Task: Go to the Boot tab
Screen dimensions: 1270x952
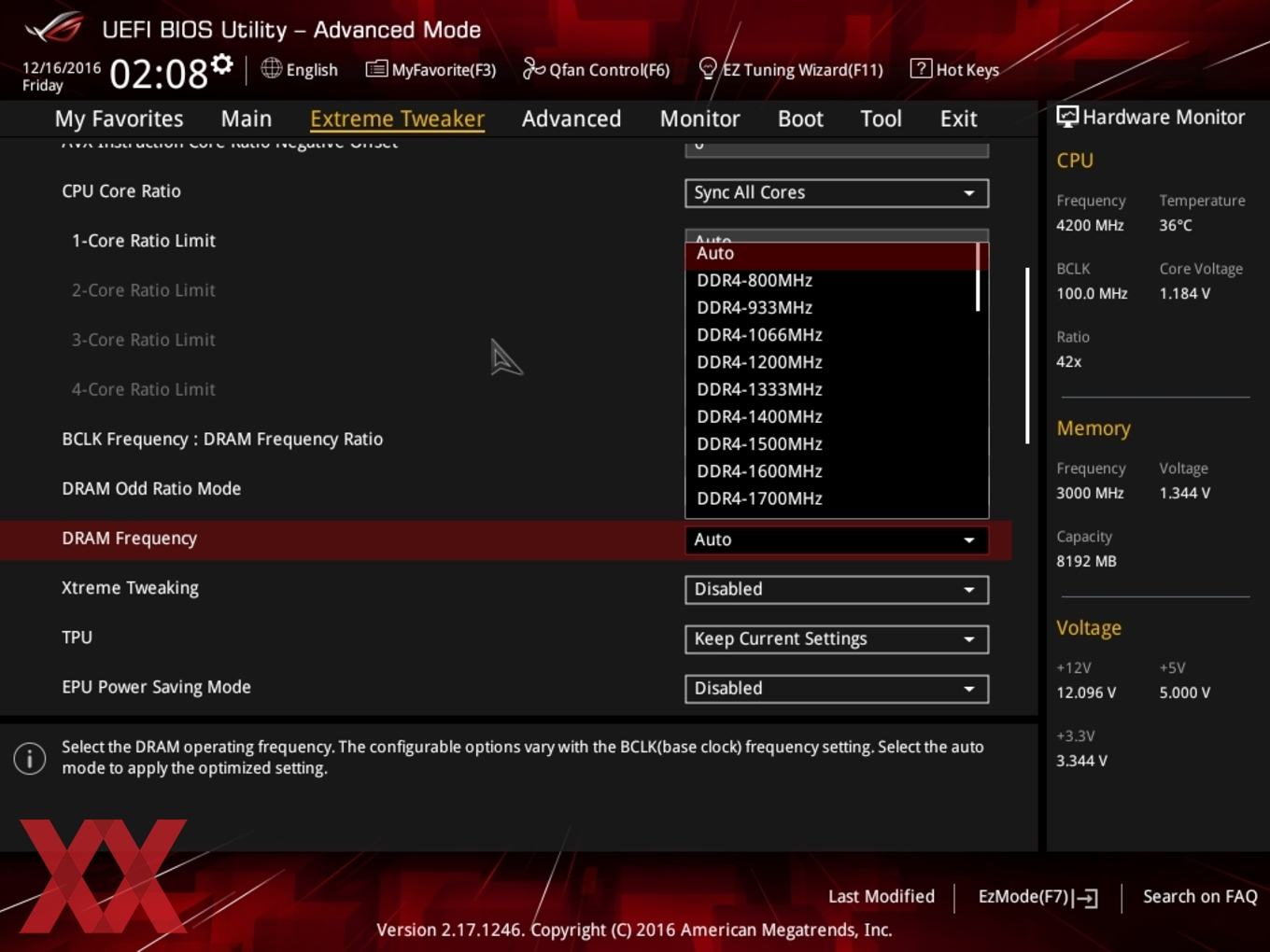Action: point(800,119)
